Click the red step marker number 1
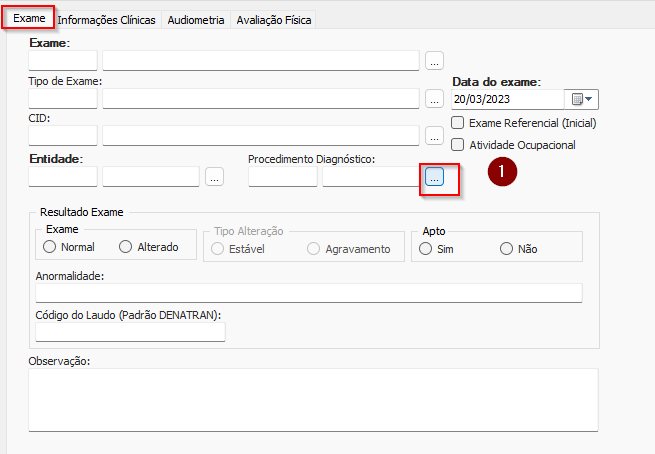 click(x=502, y=173)
